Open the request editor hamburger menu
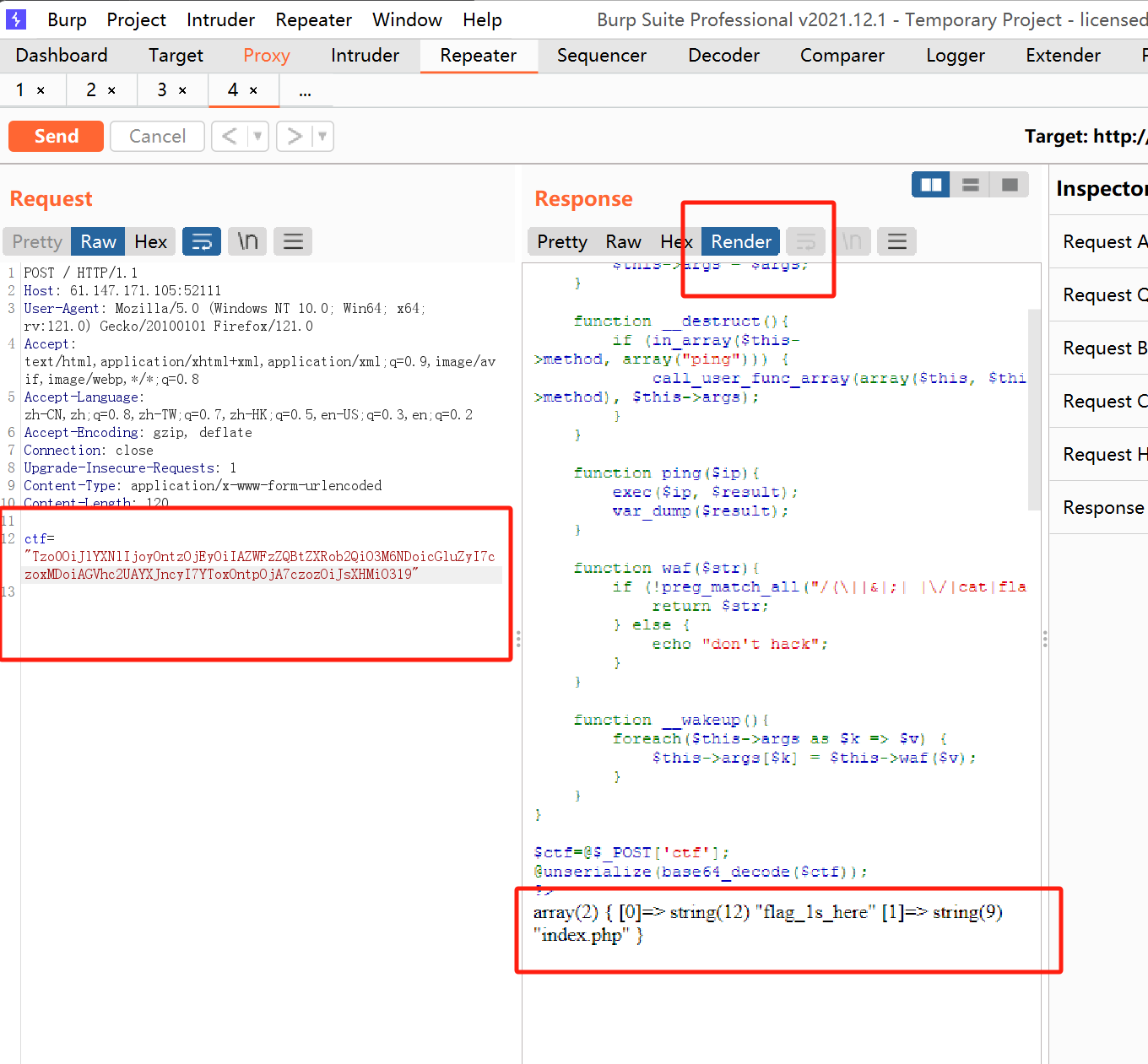 pos(293,242)
